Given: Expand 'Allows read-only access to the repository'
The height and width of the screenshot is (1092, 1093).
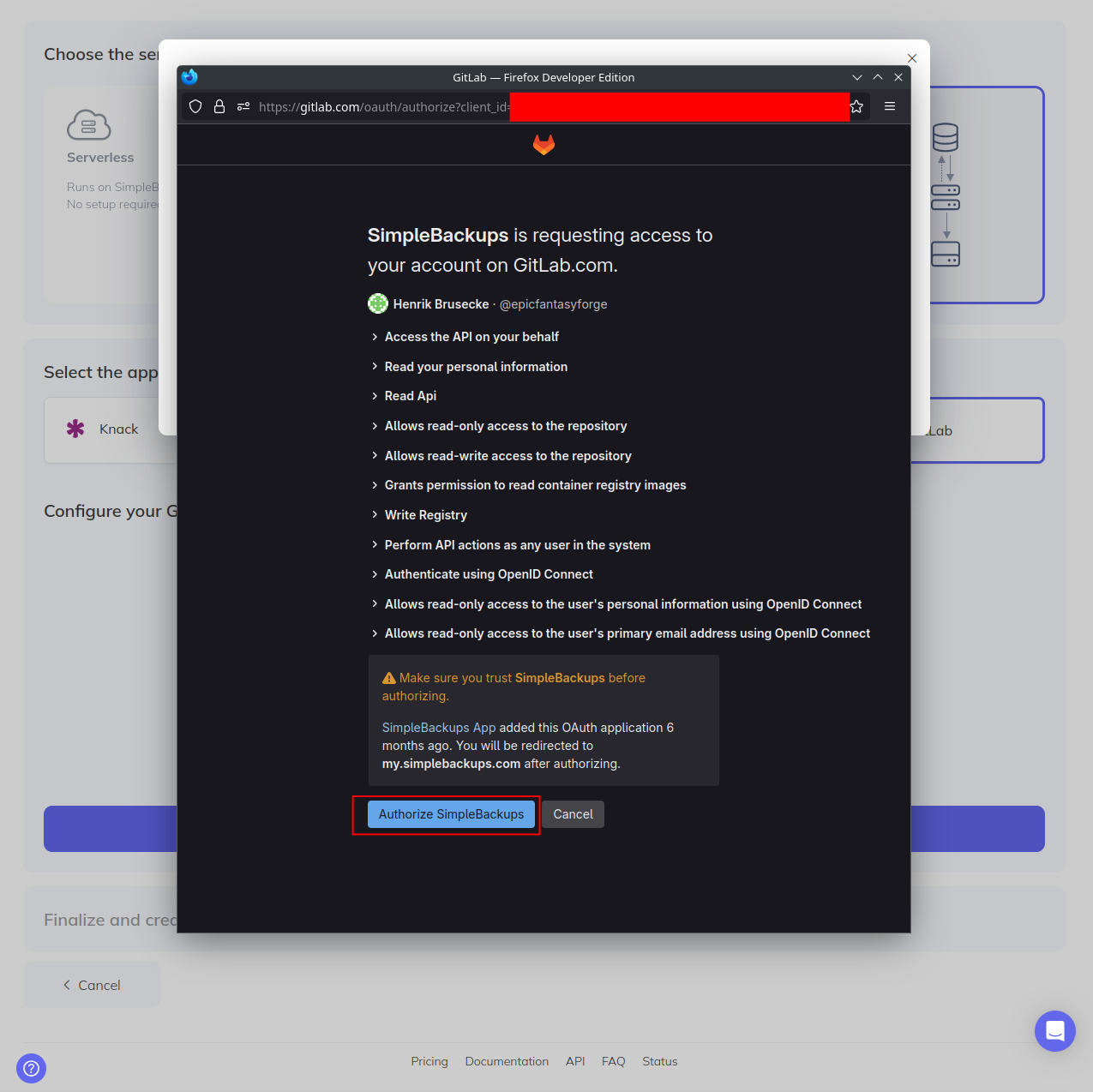Looking at the screenshot, I should [x=499, y=426].
